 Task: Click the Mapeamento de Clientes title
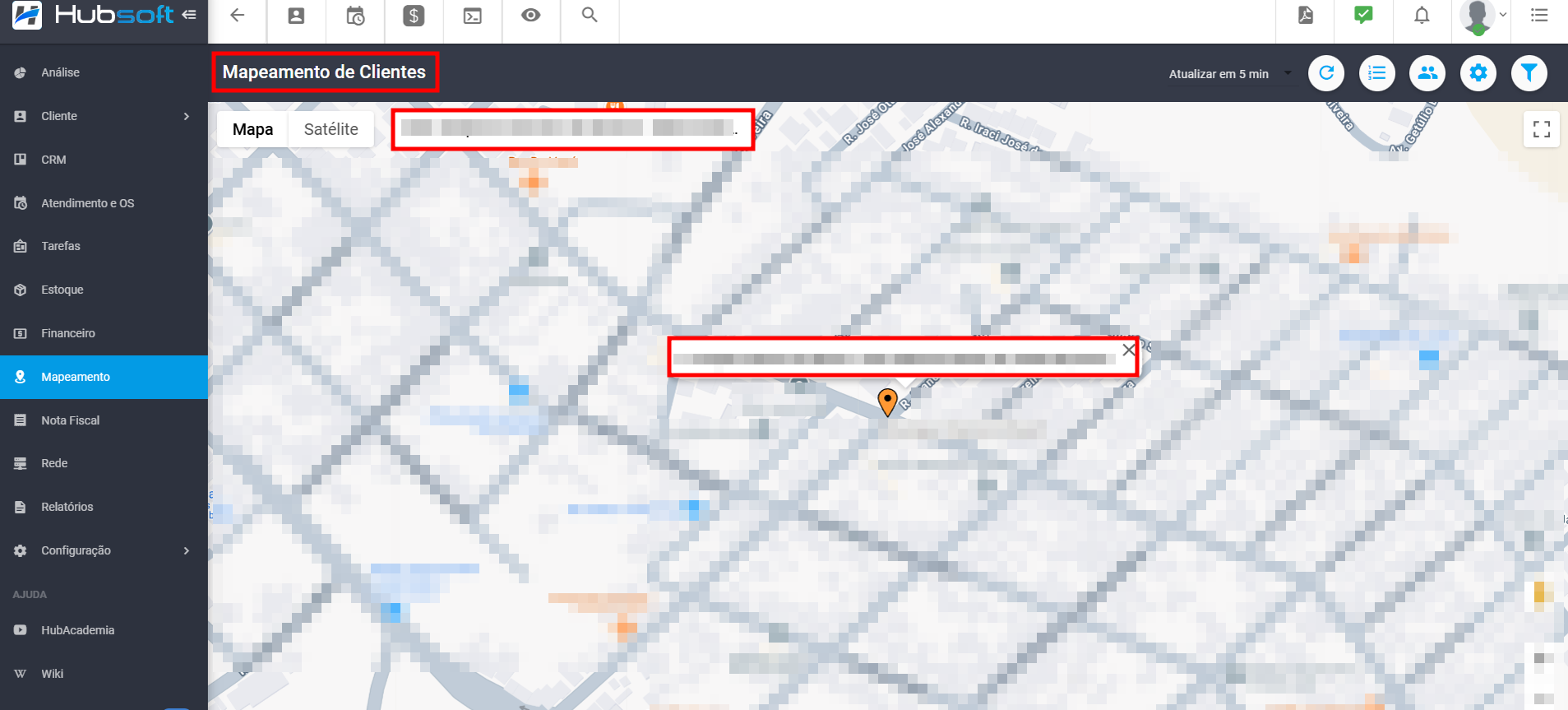coord(324,72)
